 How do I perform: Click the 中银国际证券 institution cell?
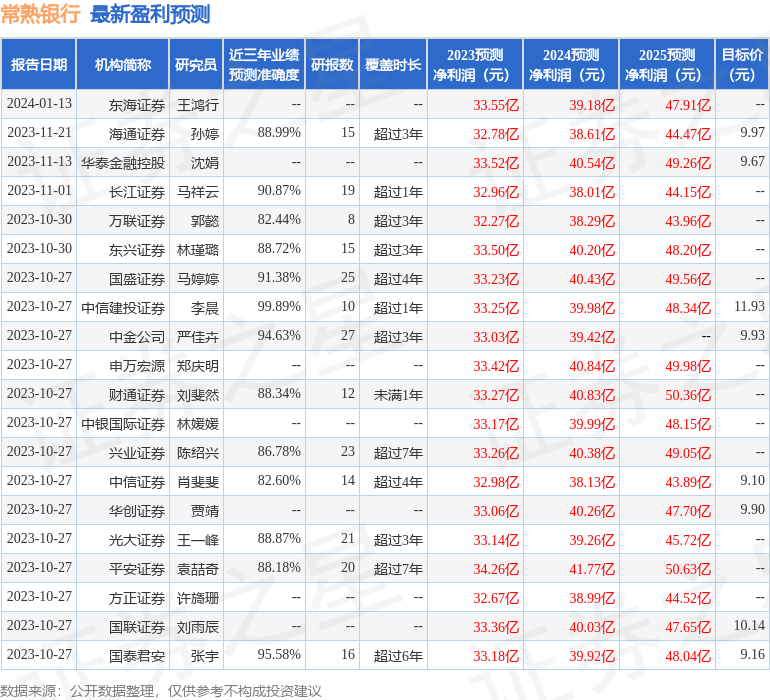[123, 423]
